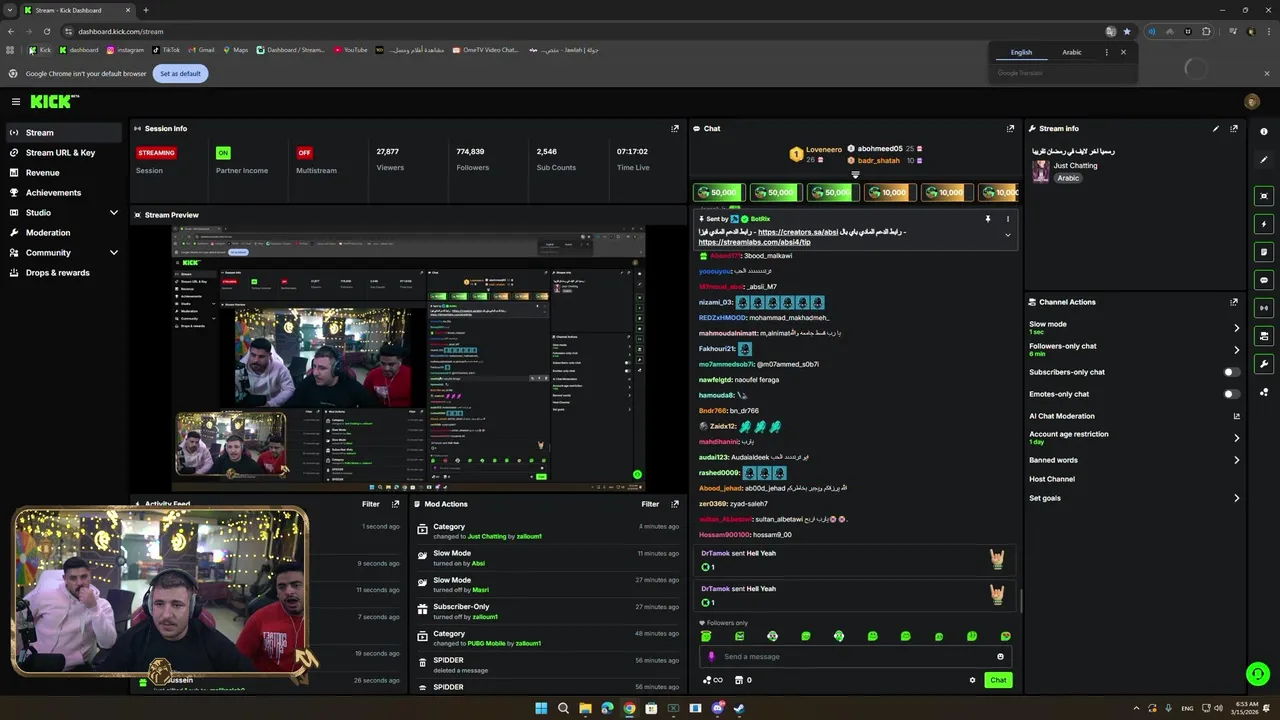Screen dimensions: 1280x720
Task: Edit Stream info with pencil icon
Action: (1216, 128)
